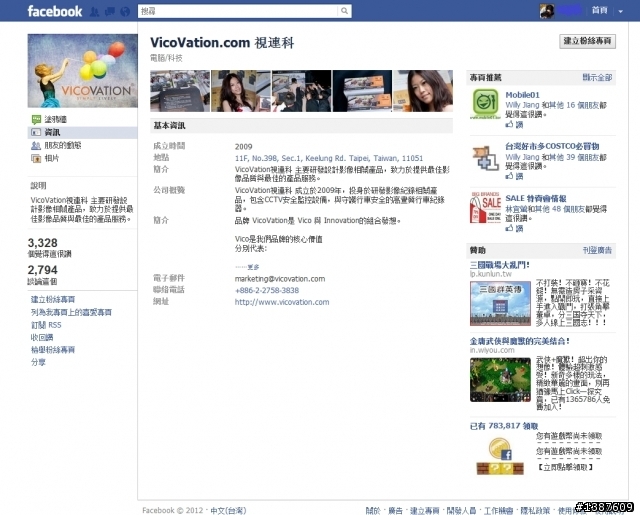Open http://www.vicovation.com link
The width and height of the screenshot is (640, 515).
pyautogui.click(x=282, y=302)
